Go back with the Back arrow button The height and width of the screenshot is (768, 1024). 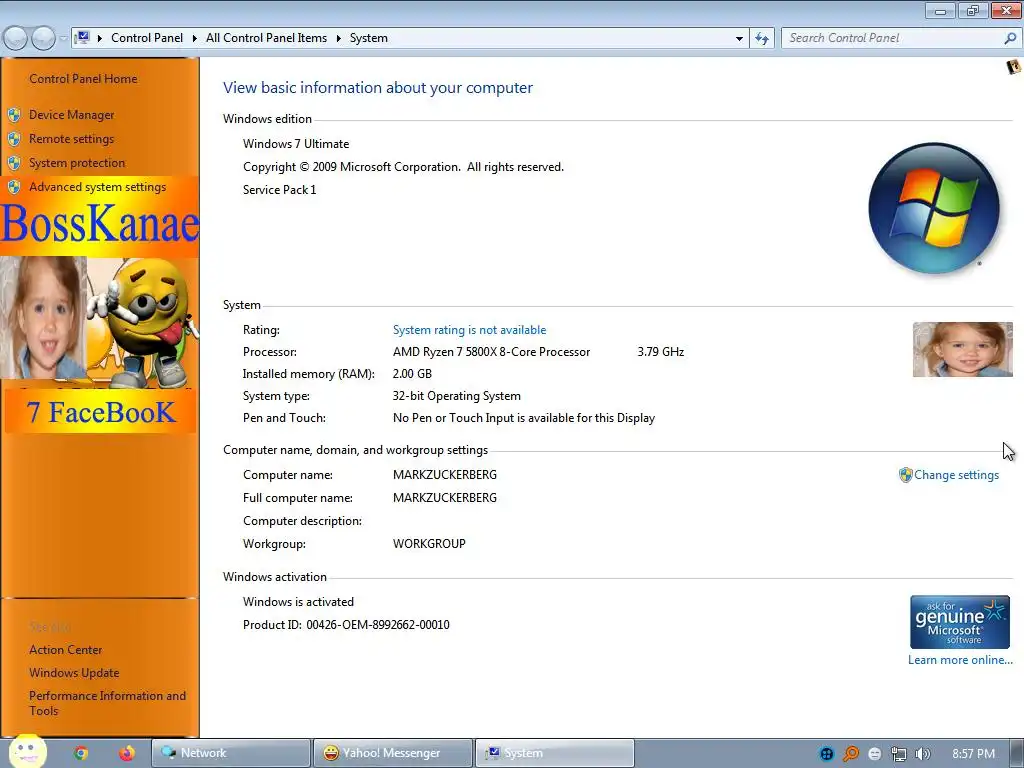click(16, 38)
